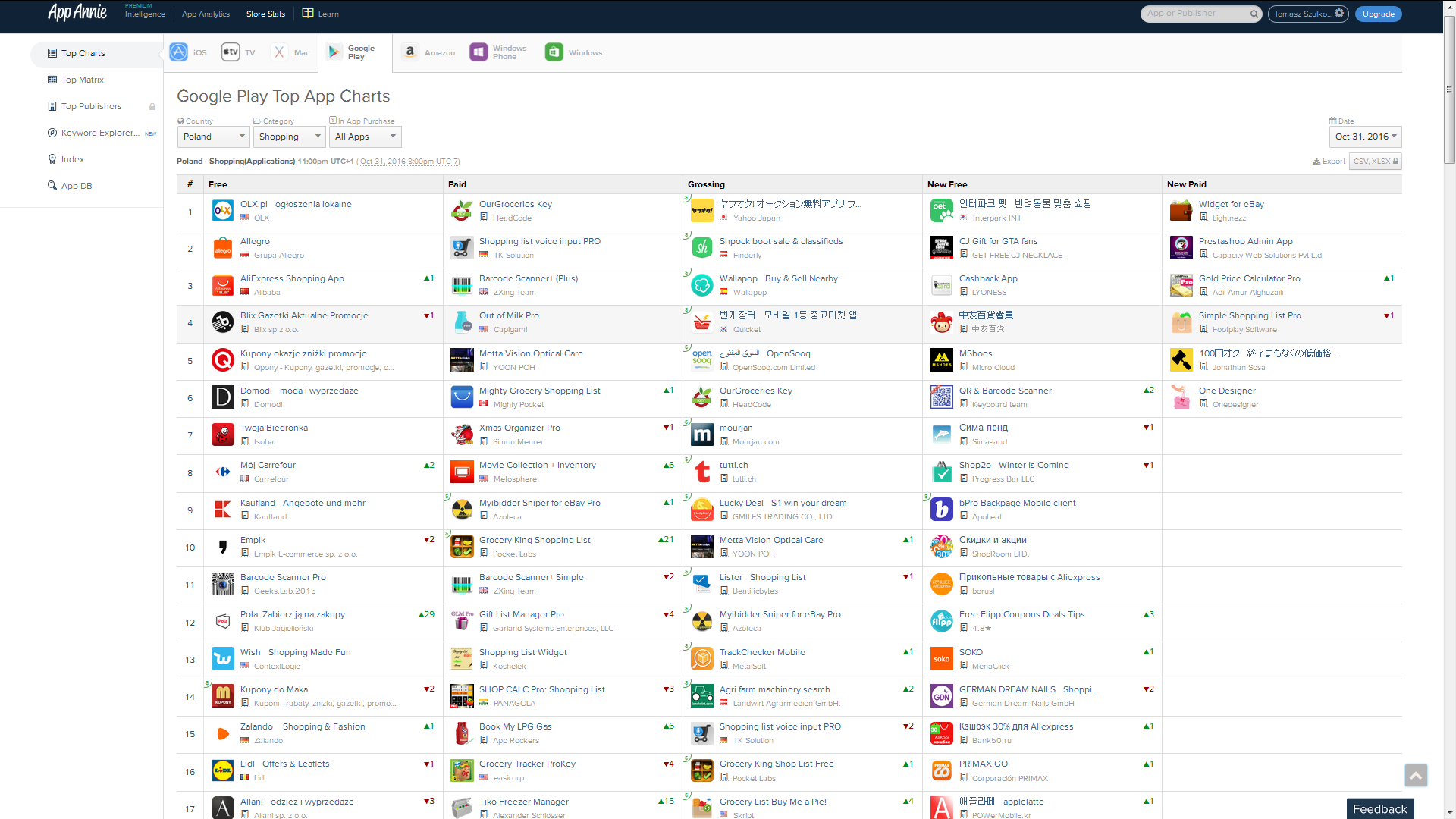This screenshot has height=819, width=1456.
Task: Open the Country dropdown showing Poland
Action: tap(213, 136)
